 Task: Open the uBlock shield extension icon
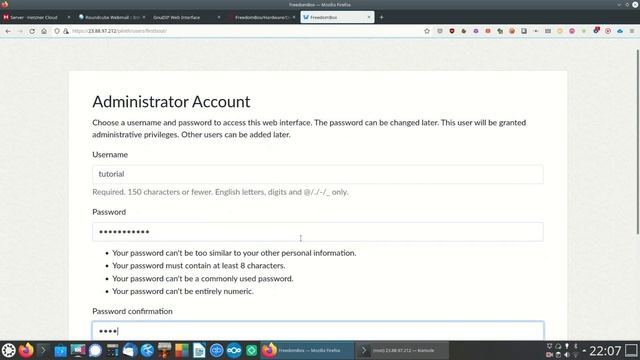point(452,31)
